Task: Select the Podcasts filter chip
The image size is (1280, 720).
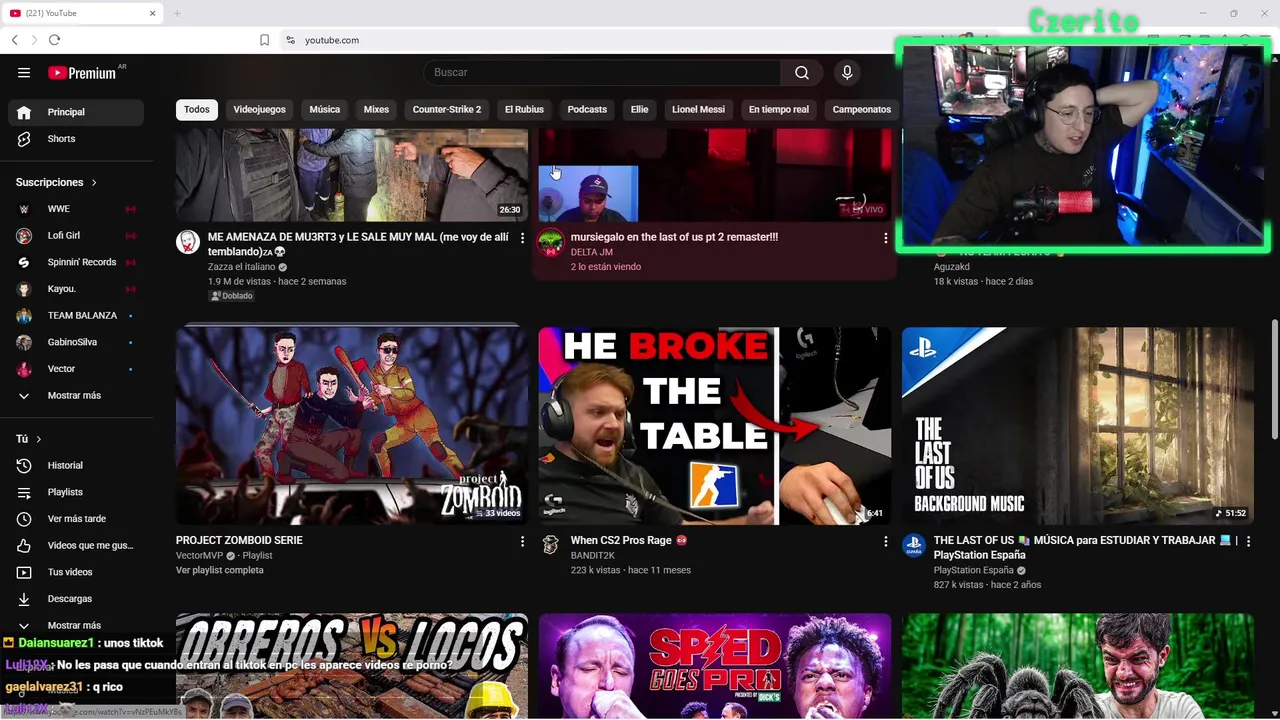Action: coord(587,109)
